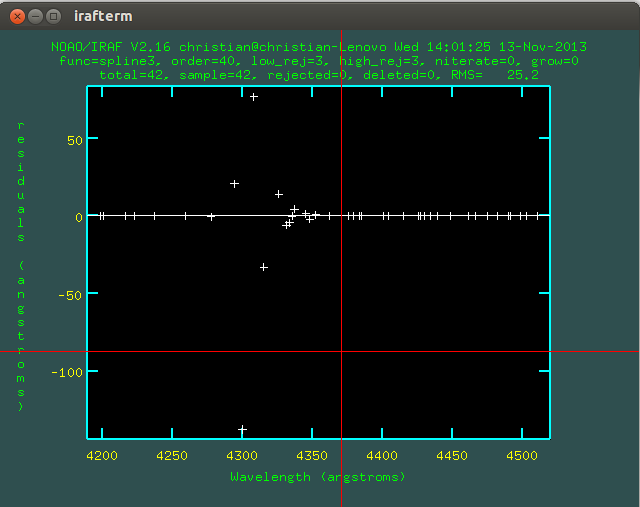The width and height of the screenshot is (640, 507).
Task: Click the Wavelength (argstroms) axis title
Action: (x=318, y=477)
